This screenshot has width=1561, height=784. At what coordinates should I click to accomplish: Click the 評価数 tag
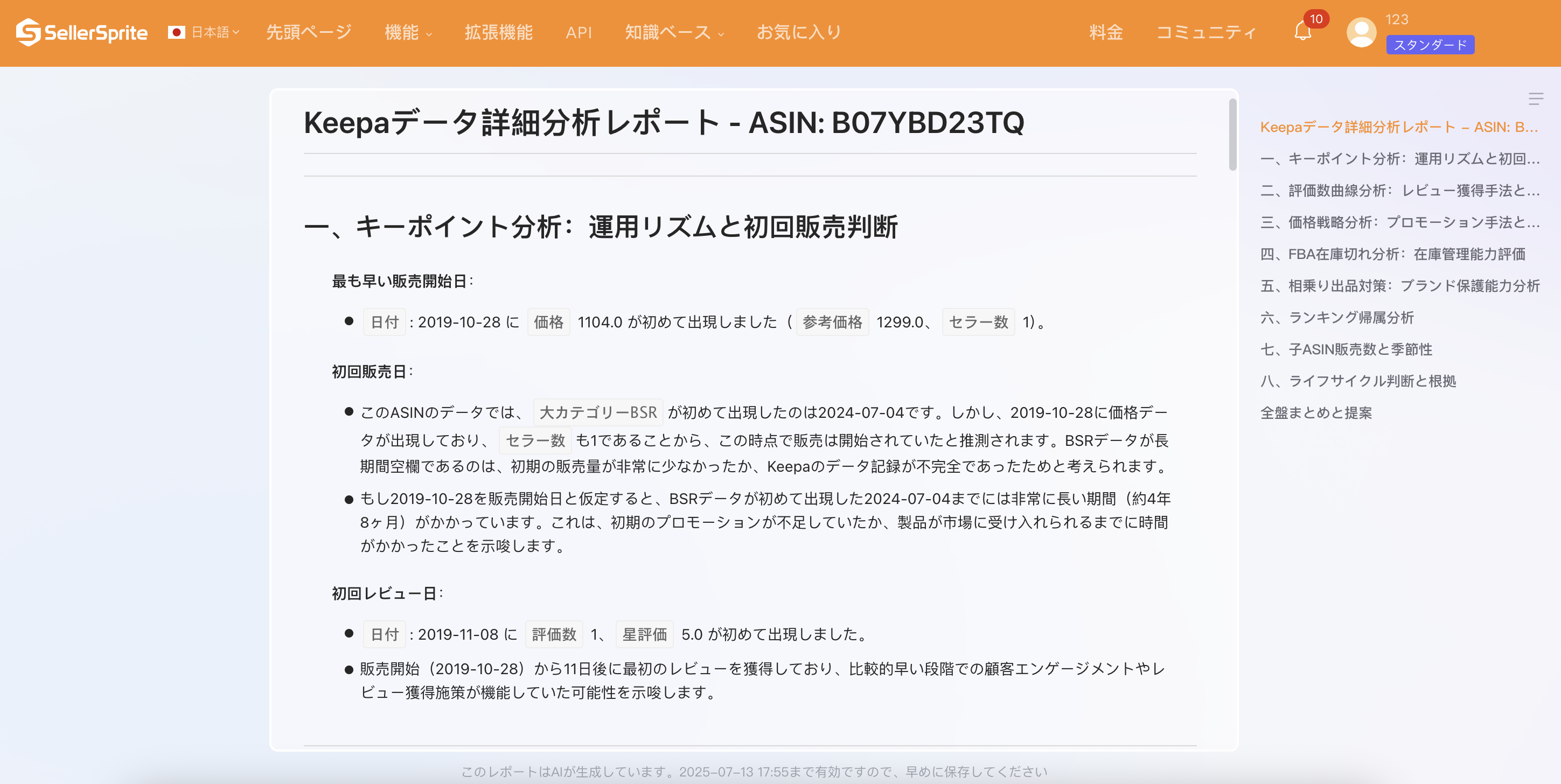(554, 634)
